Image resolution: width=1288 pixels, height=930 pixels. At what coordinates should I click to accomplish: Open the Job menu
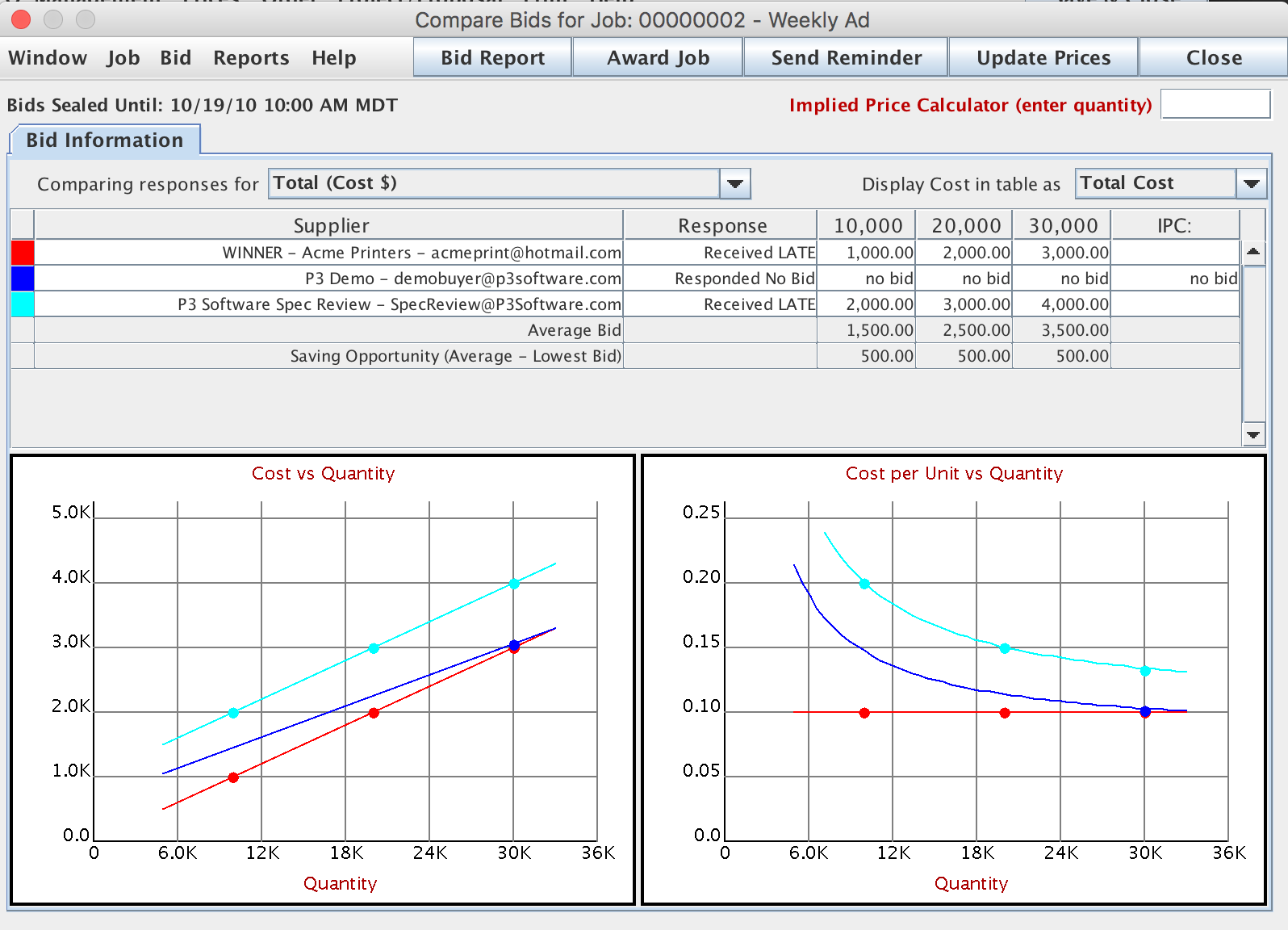pos(123,58)
